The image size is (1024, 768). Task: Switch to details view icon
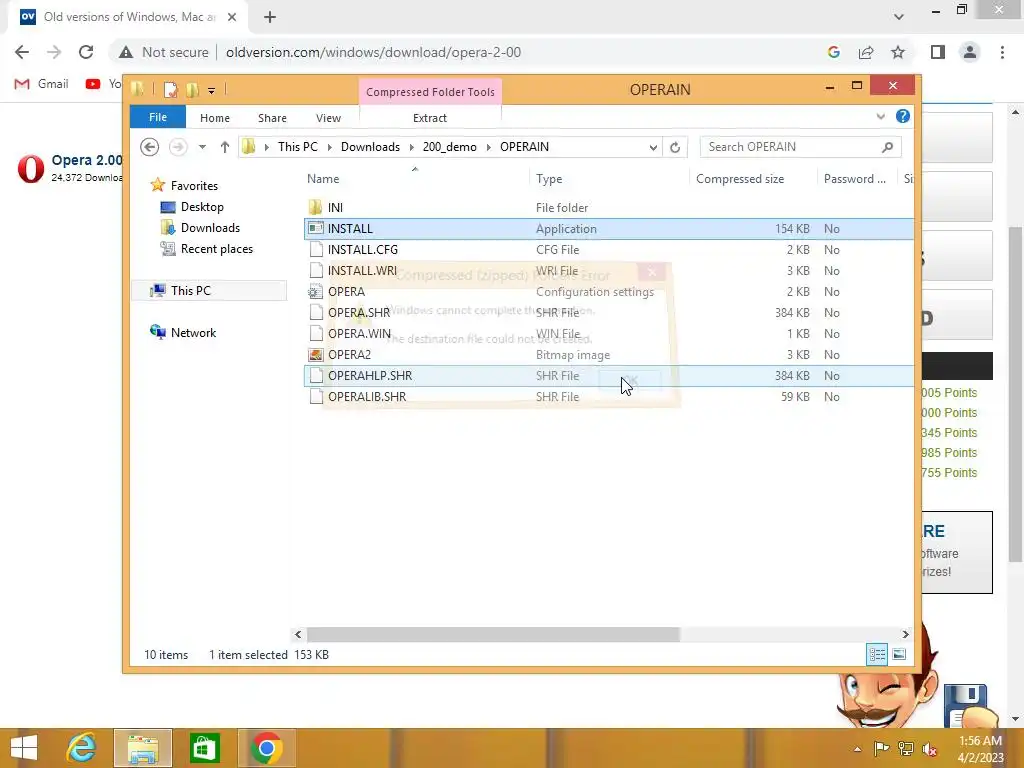coord(877,654)
